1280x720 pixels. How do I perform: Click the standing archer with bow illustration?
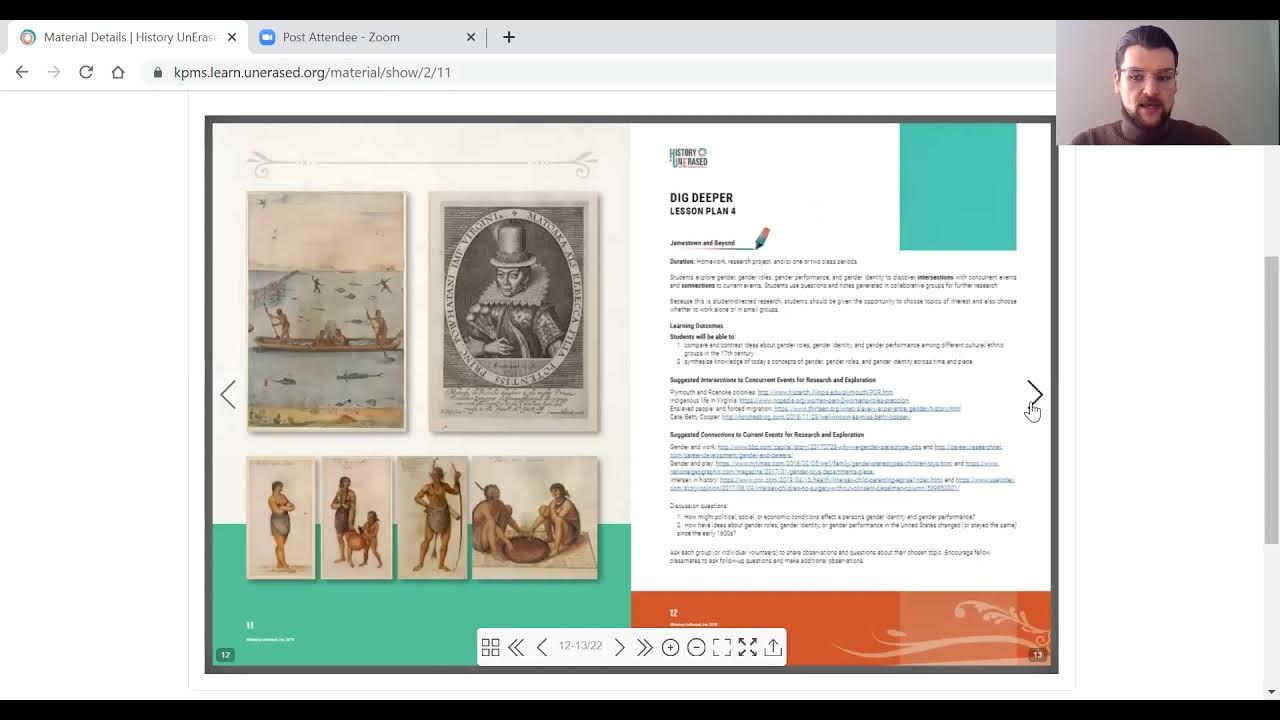[x=432, y=517]
